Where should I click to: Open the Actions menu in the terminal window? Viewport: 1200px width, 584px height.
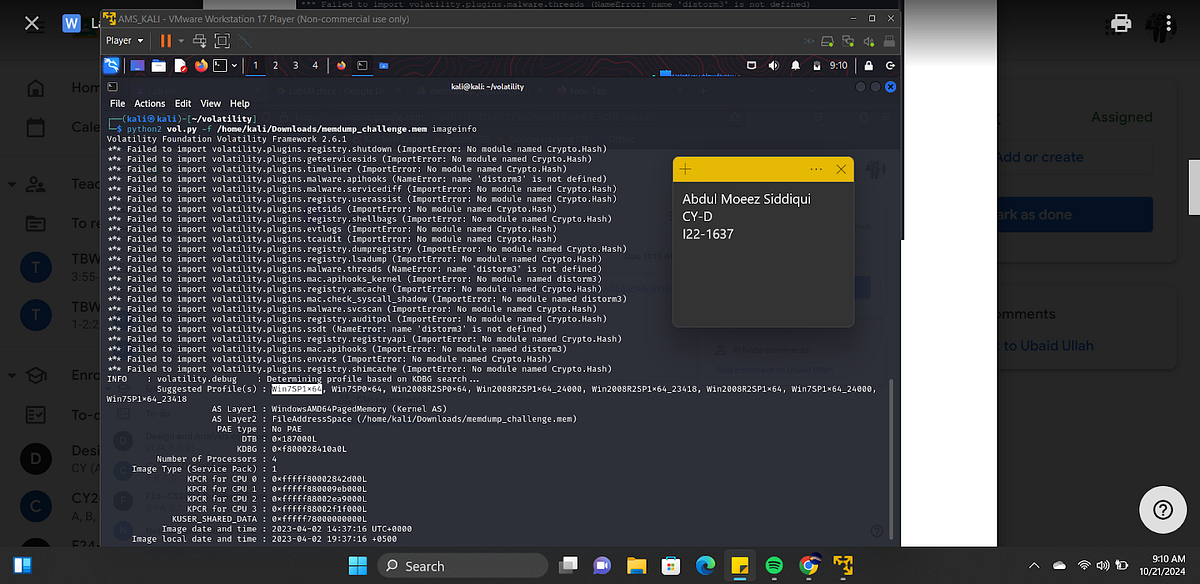pos(149,103)
